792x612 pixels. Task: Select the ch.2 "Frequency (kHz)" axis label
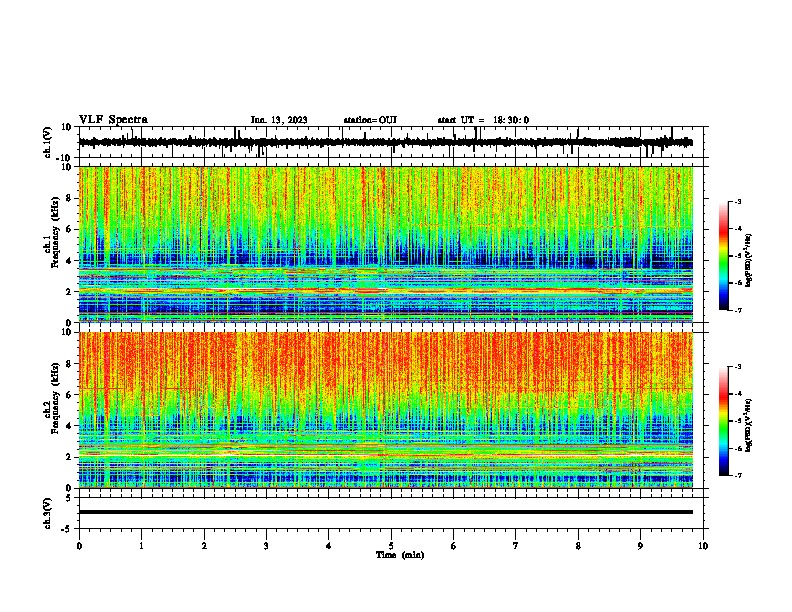point(55,398)
